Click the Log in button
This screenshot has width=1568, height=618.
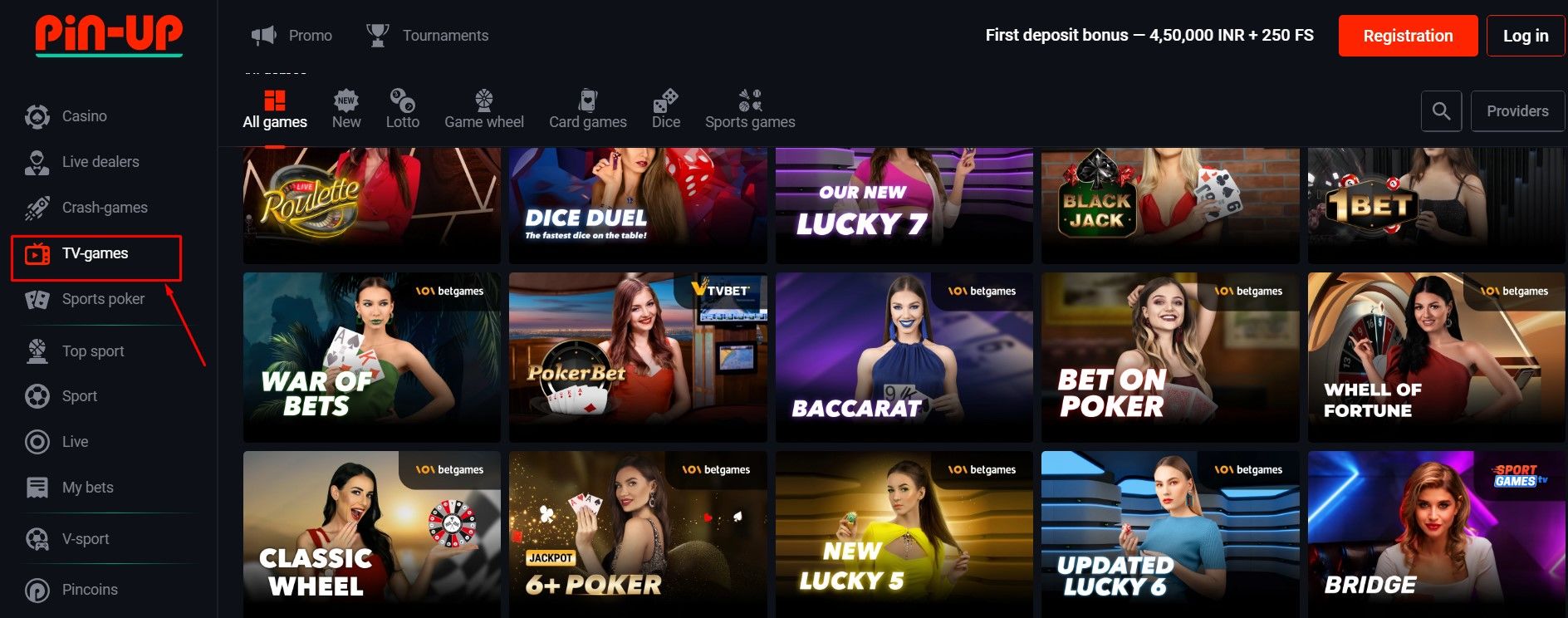coord(1526,36)
